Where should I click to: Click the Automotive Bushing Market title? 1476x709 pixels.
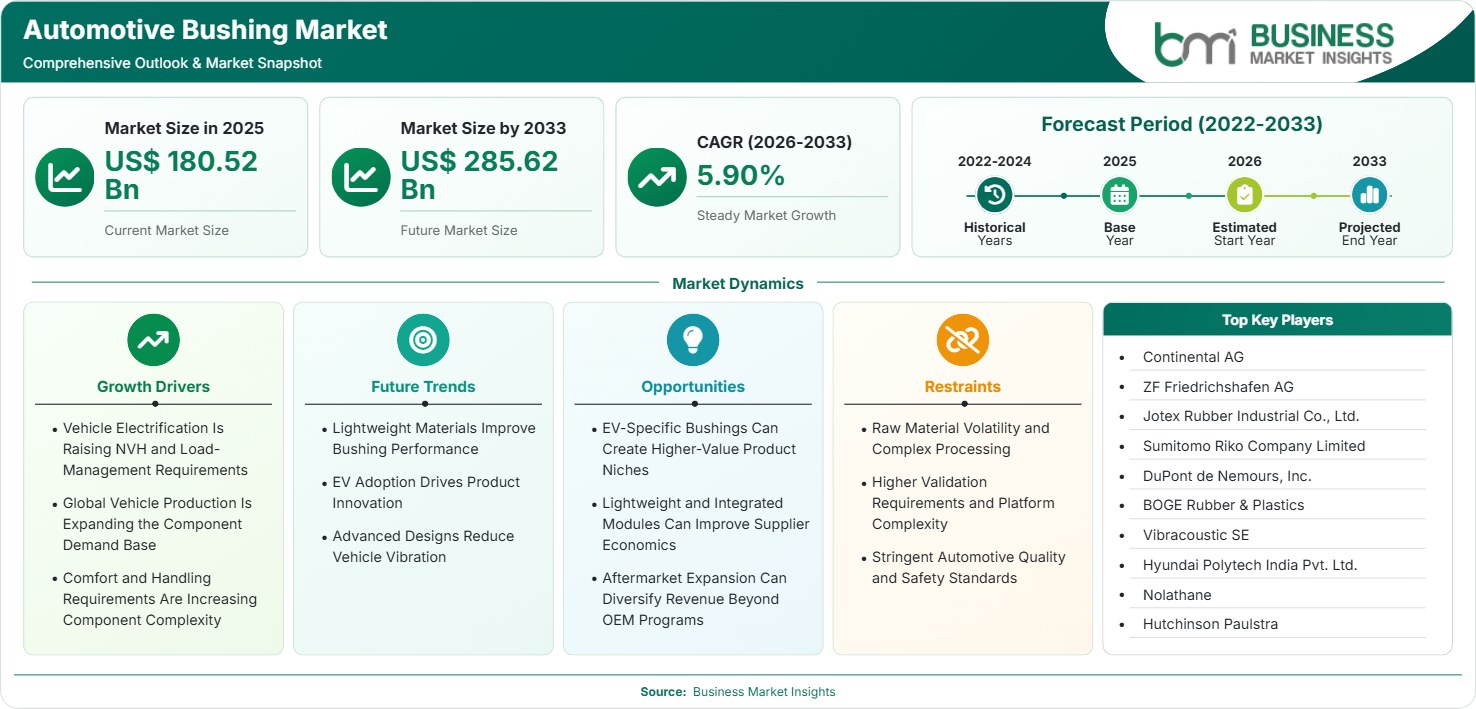[205, 30]
